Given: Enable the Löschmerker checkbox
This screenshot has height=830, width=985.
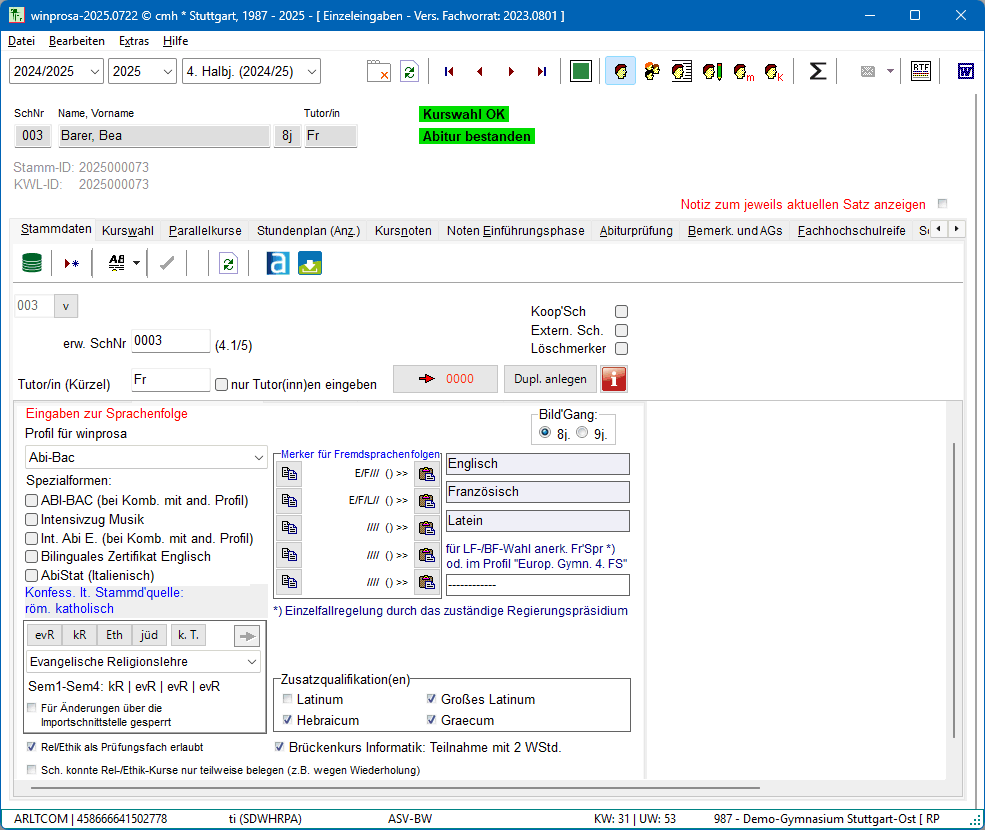Looking at the screenshot, I should pyautogui.click(x=621, y=349).
